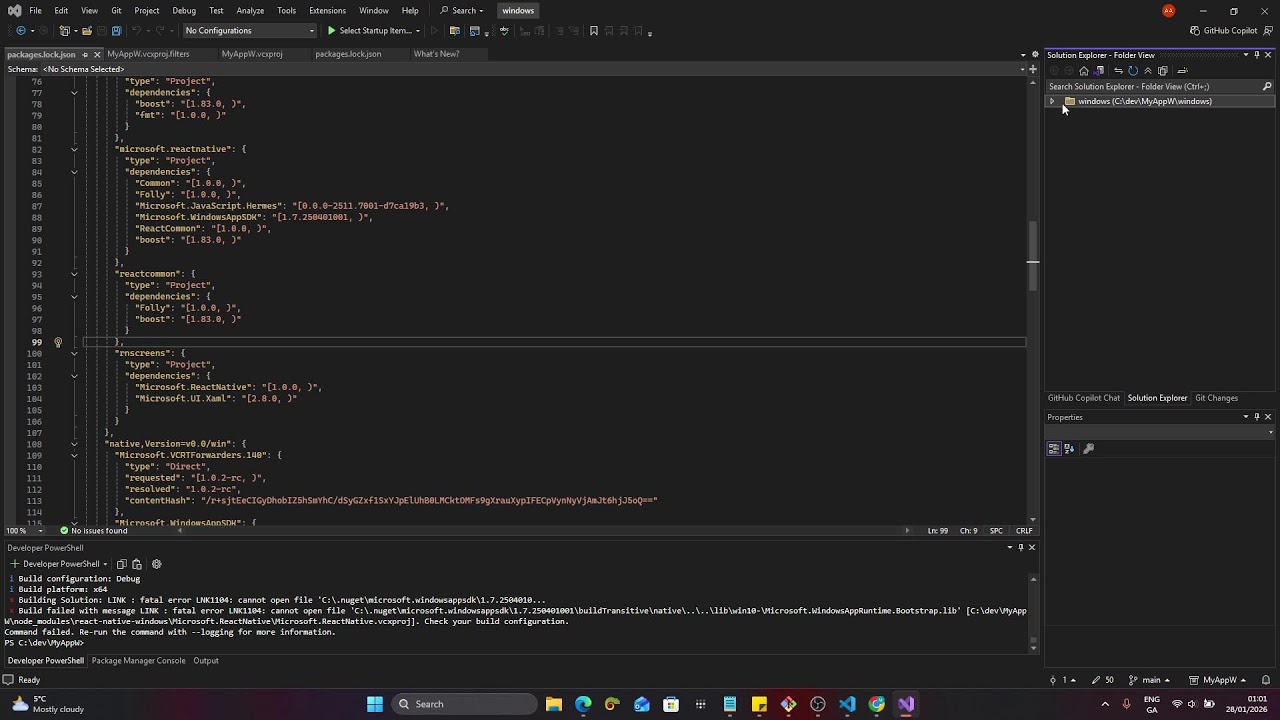
Task: Switch to the GitHub Copilot Chat tab
Action: pyautogui.click(x=1084, y=398)
